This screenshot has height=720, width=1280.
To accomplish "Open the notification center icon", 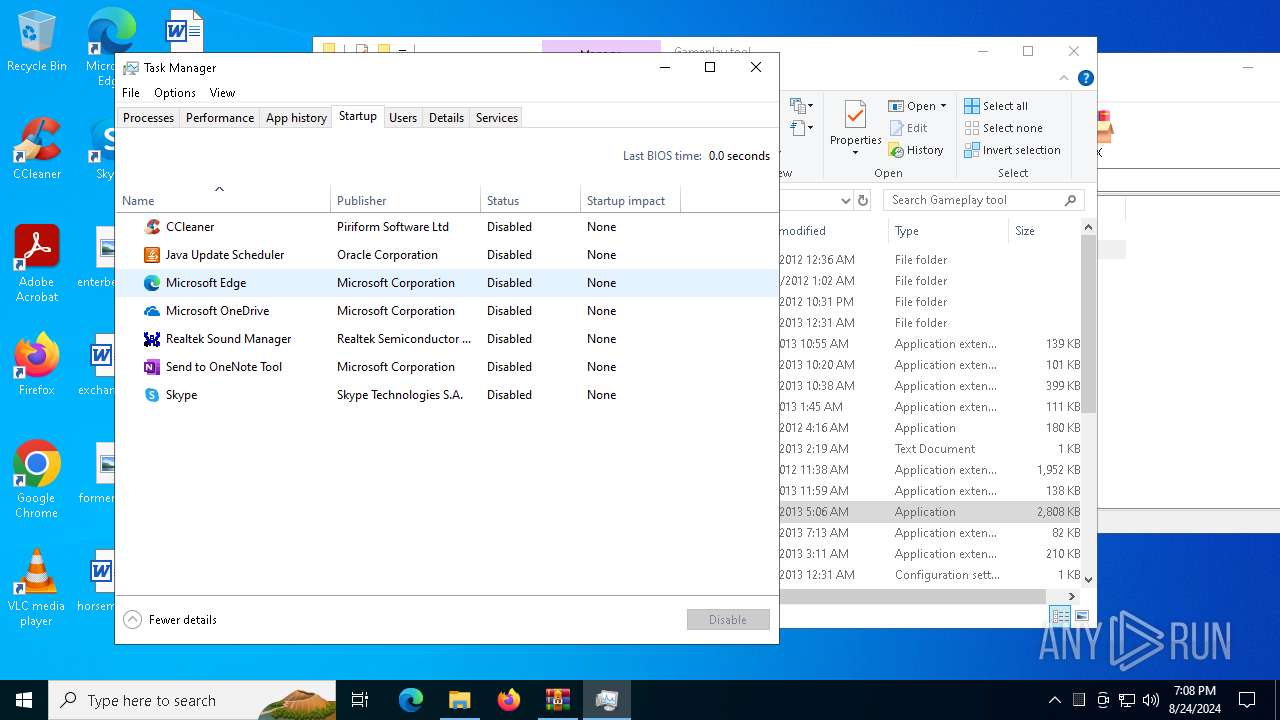I will pos(1247,700).
